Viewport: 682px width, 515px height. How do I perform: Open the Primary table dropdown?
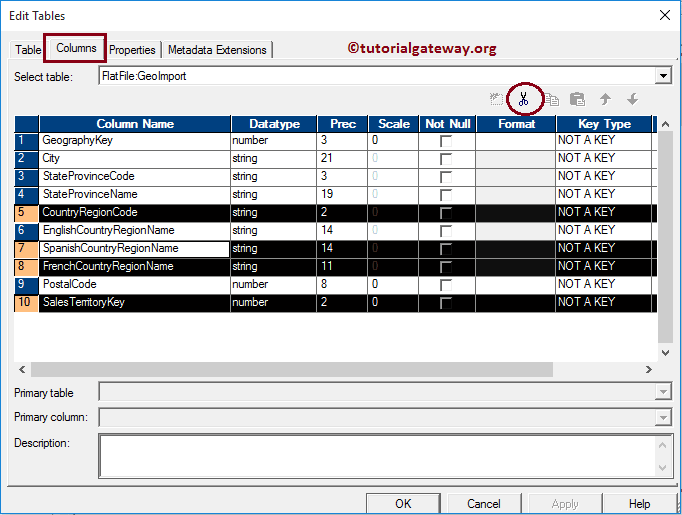pyautogui.click(x=663, y=392)
